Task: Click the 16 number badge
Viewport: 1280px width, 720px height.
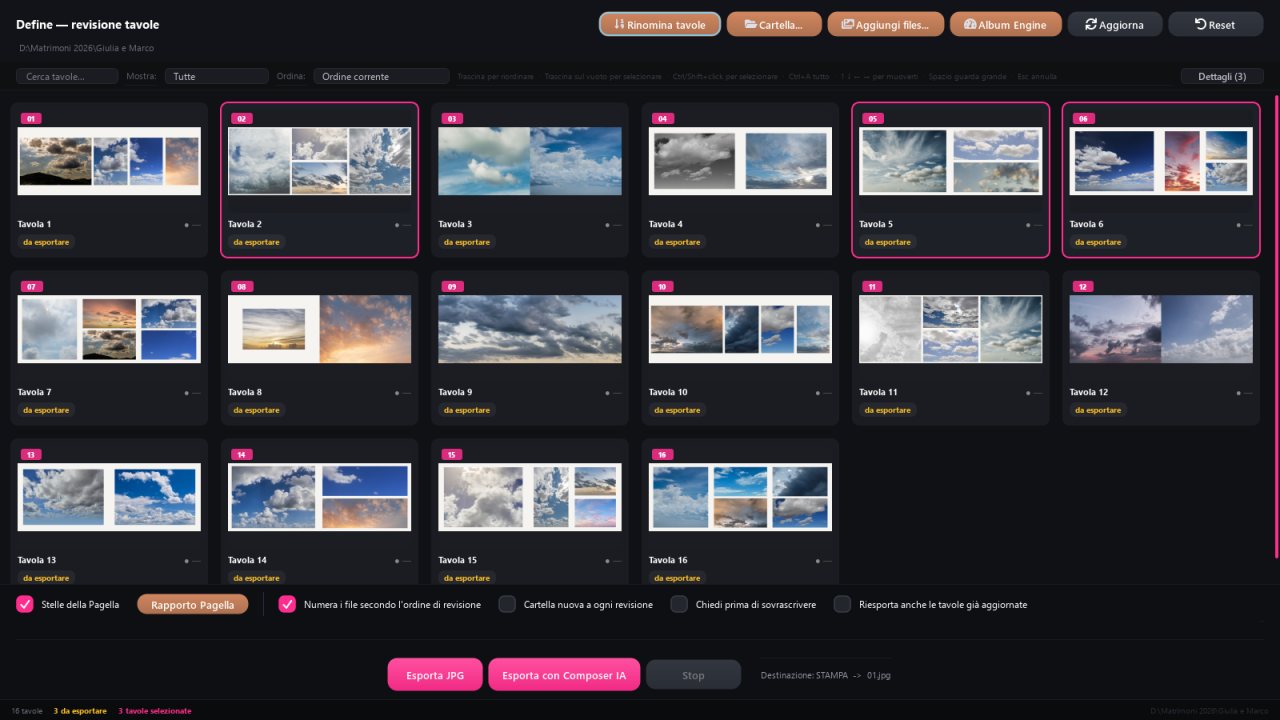Action: point(662,455)
